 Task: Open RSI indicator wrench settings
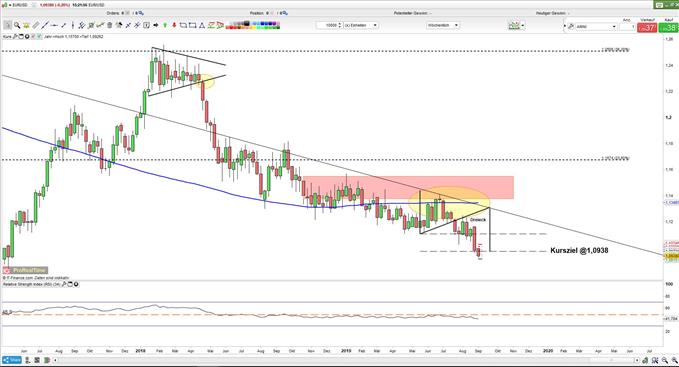click(x=64, y=284)
